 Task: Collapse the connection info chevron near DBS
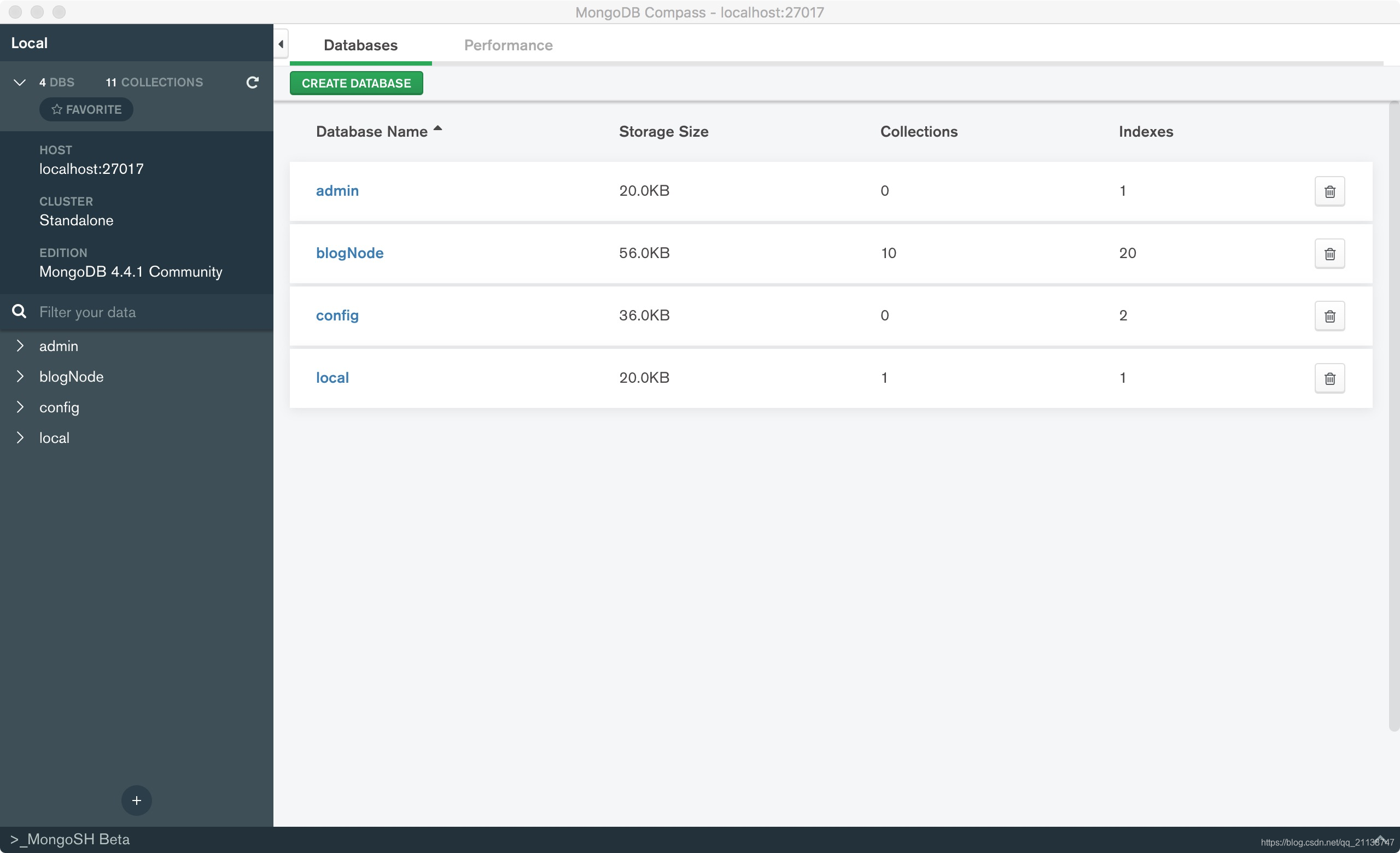pyautogui.click(x=19, y=83)
